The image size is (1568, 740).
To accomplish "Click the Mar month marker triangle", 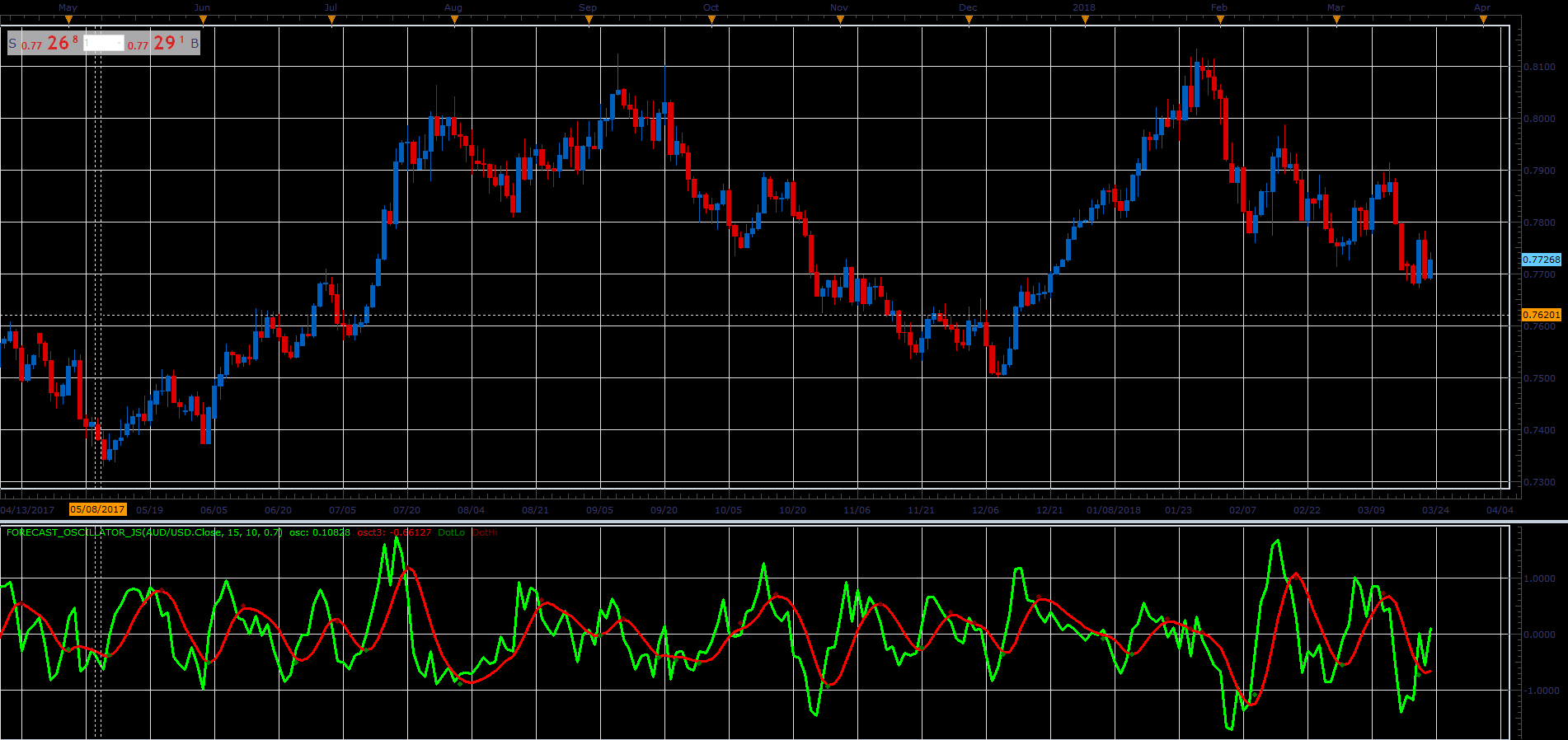I will tap(1336, 19).
